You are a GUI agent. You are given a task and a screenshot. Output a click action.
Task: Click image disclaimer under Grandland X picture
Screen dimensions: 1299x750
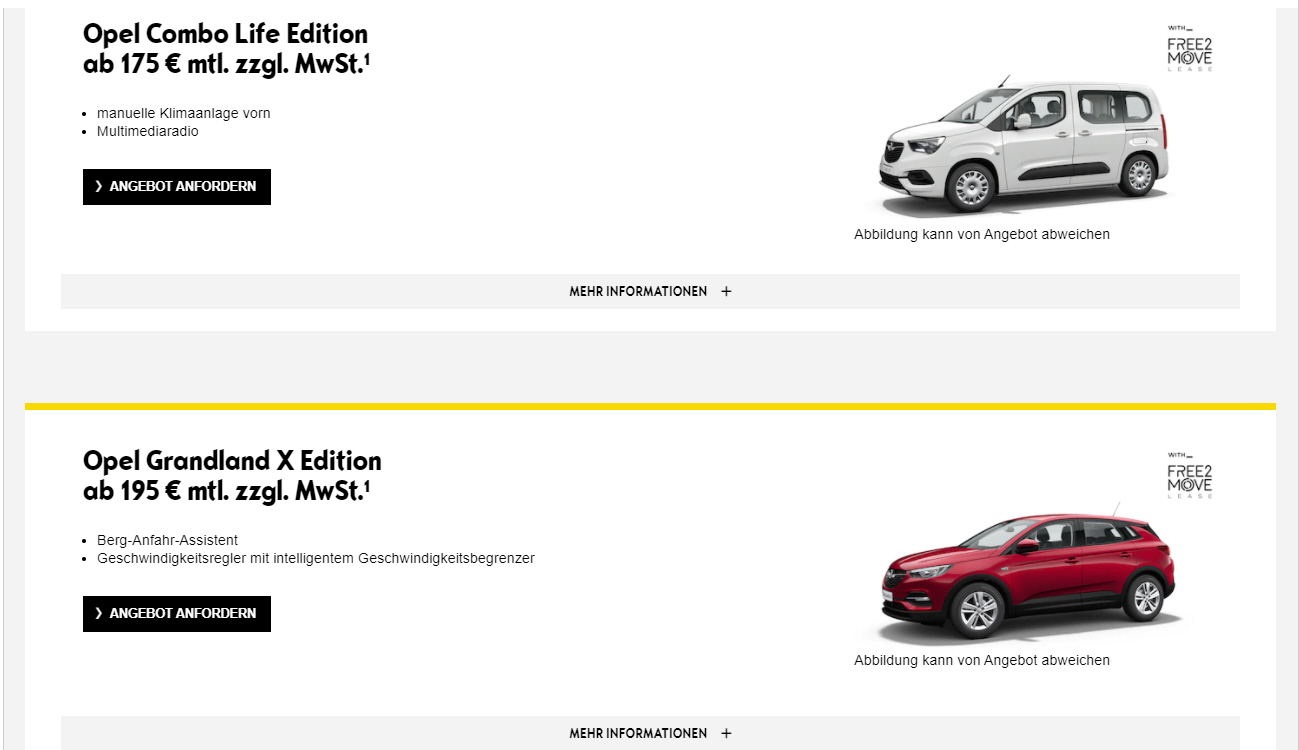tap(982, 660)
